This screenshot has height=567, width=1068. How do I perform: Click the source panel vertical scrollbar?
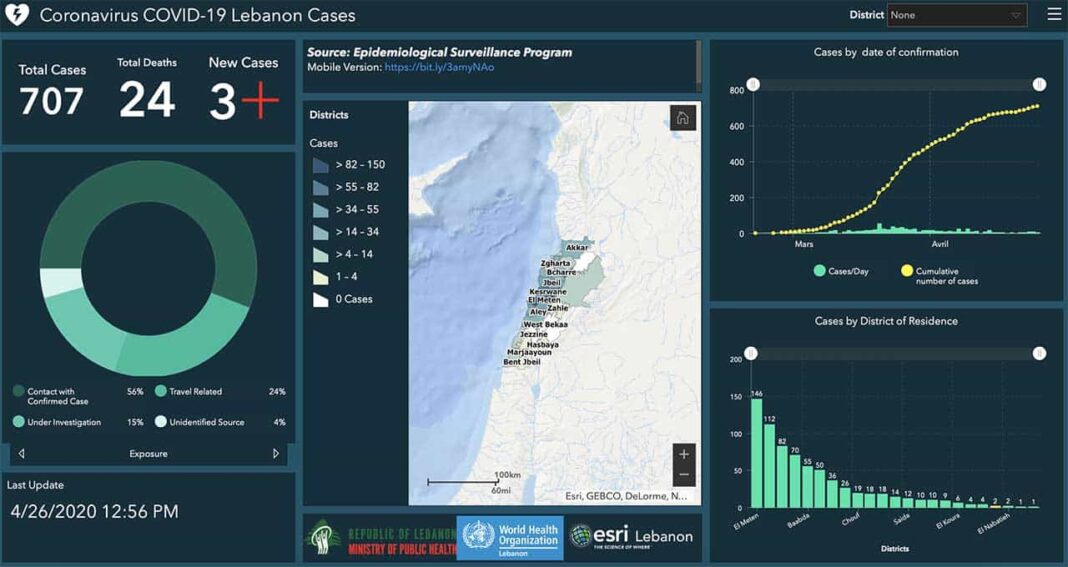point(698,66)
